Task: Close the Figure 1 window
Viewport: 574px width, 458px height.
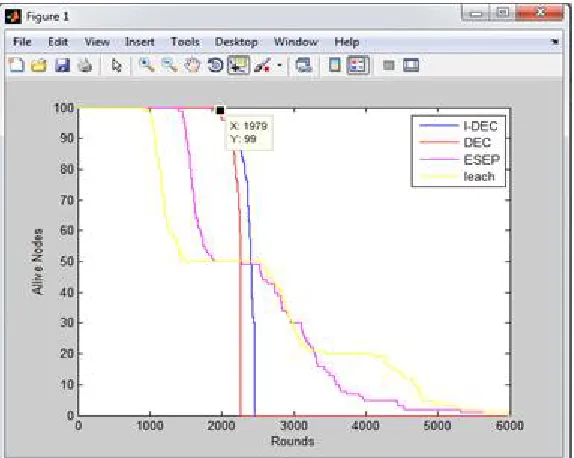Action: (x=539, y=13)
